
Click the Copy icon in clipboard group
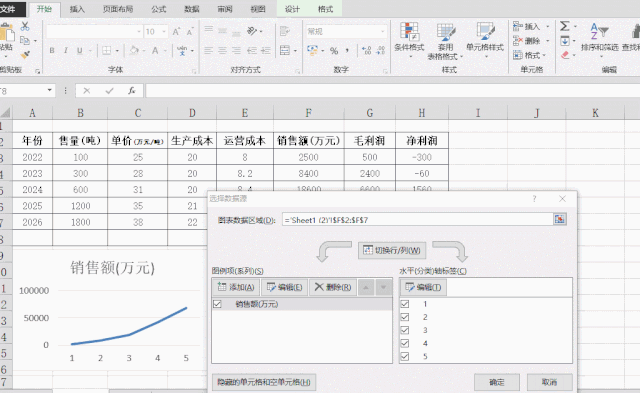pyautogui.click(x=25, y=40)
